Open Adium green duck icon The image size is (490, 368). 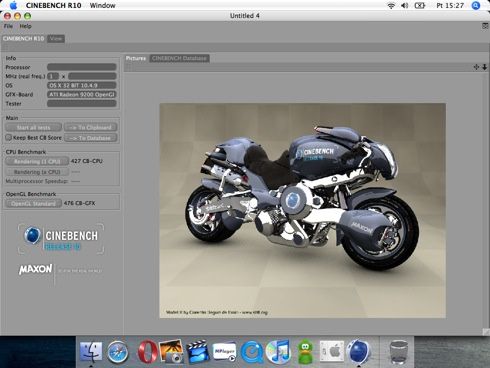point(305,352)
